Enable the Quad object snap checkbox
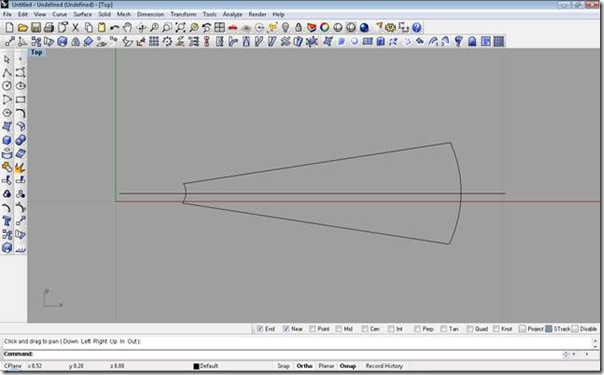 click(470, 329)
